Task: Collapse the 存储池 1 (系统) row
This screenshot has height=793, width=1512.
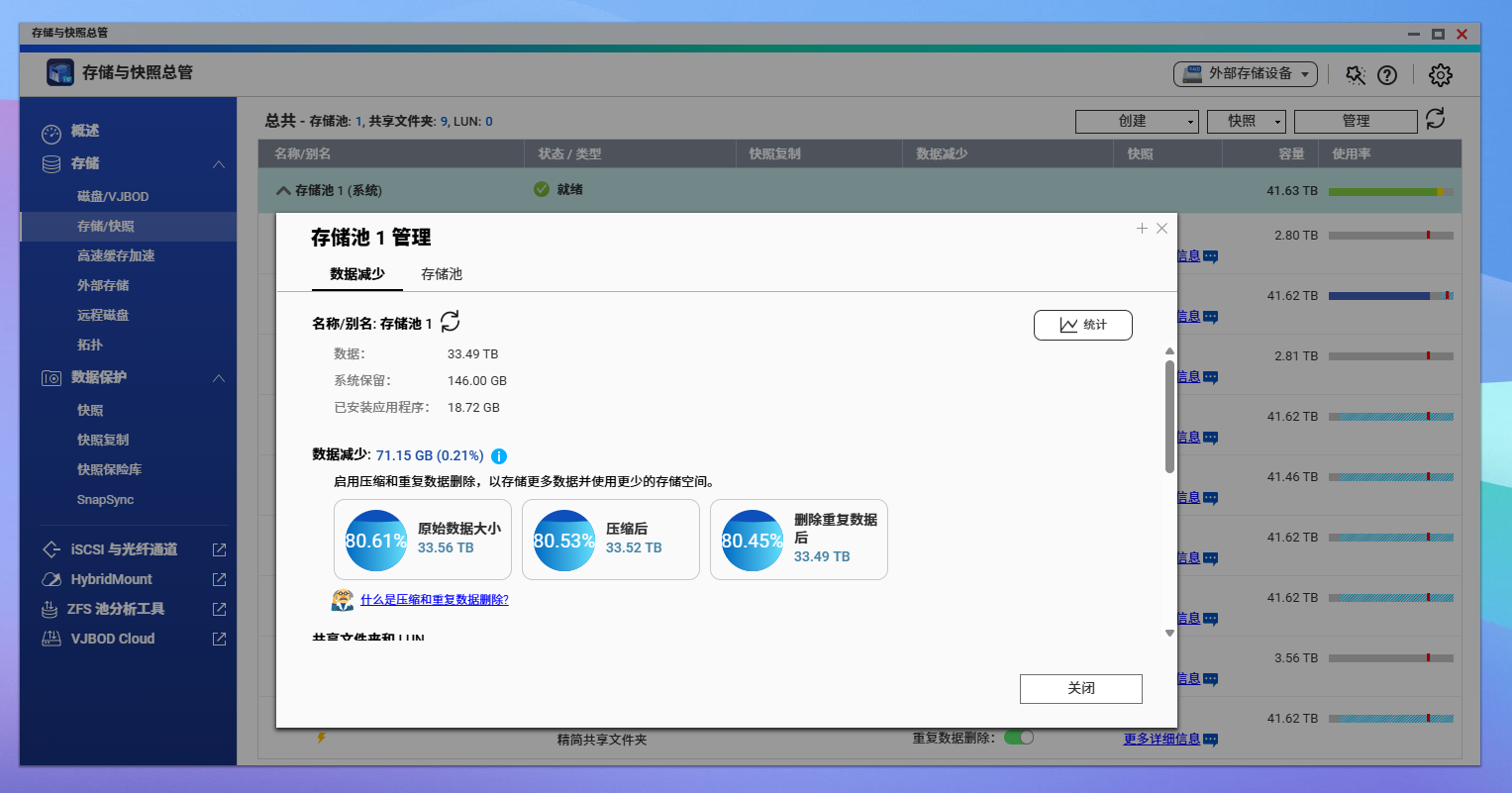Action: [283, 190]
